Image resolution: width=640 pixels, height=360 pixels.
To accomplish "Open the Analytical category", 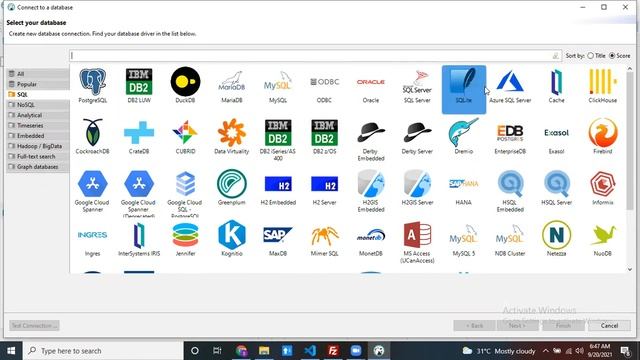I will (38, 115).
